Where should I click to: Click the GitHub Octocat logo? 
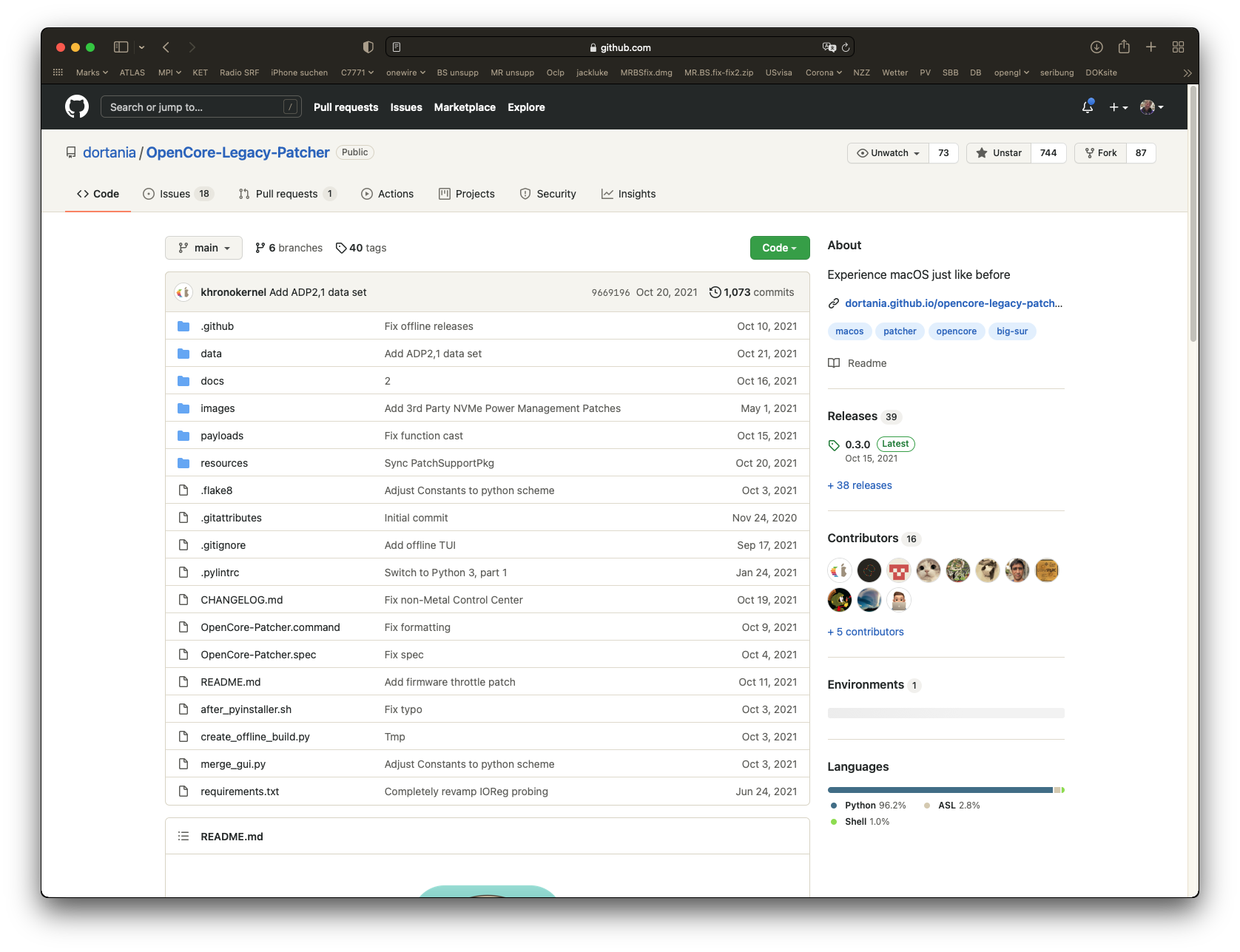tap(77, 107)
